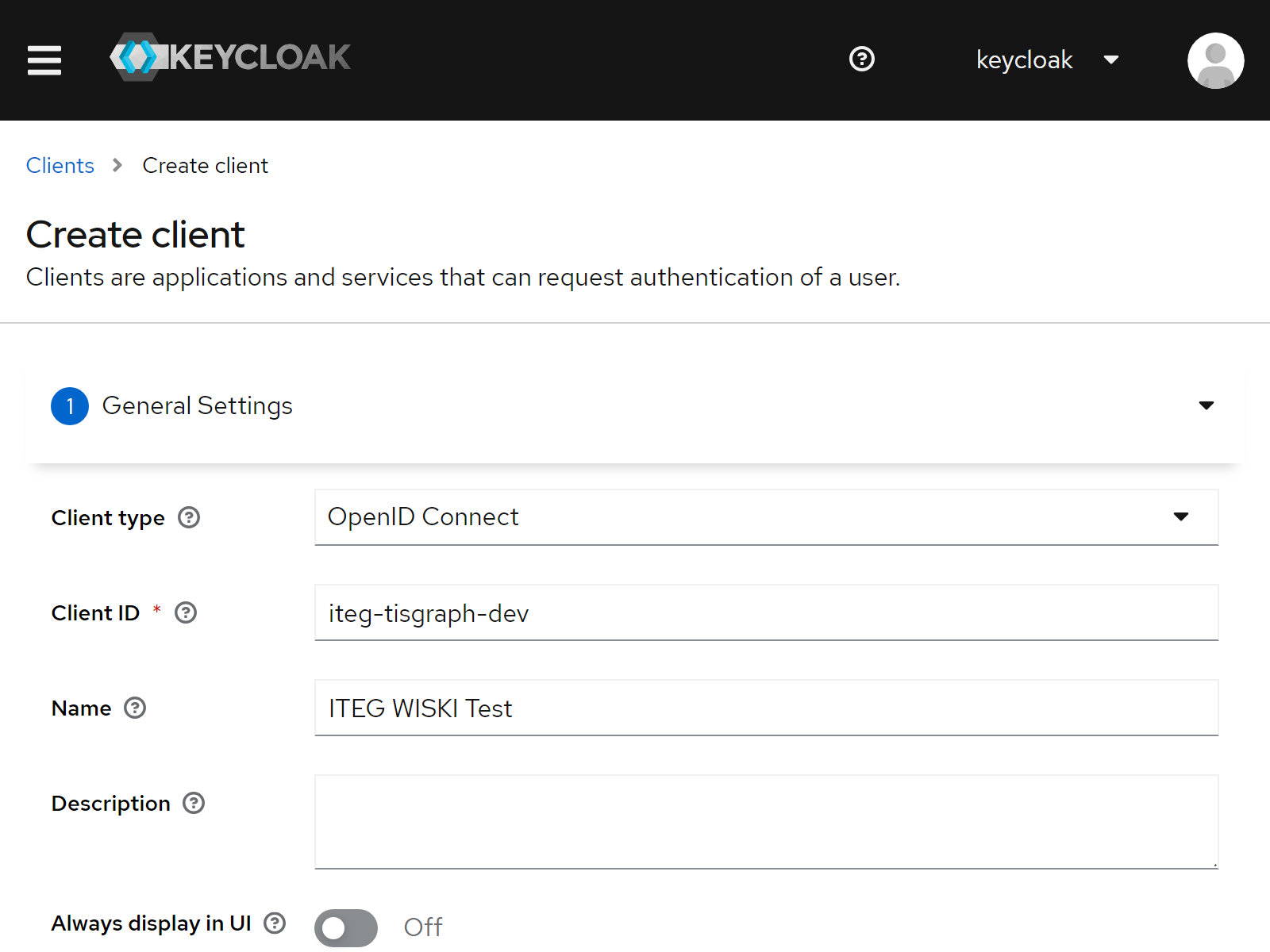Navigate back via the Clients breadcrumb link
1270x952 pixels.
point(60,165)
